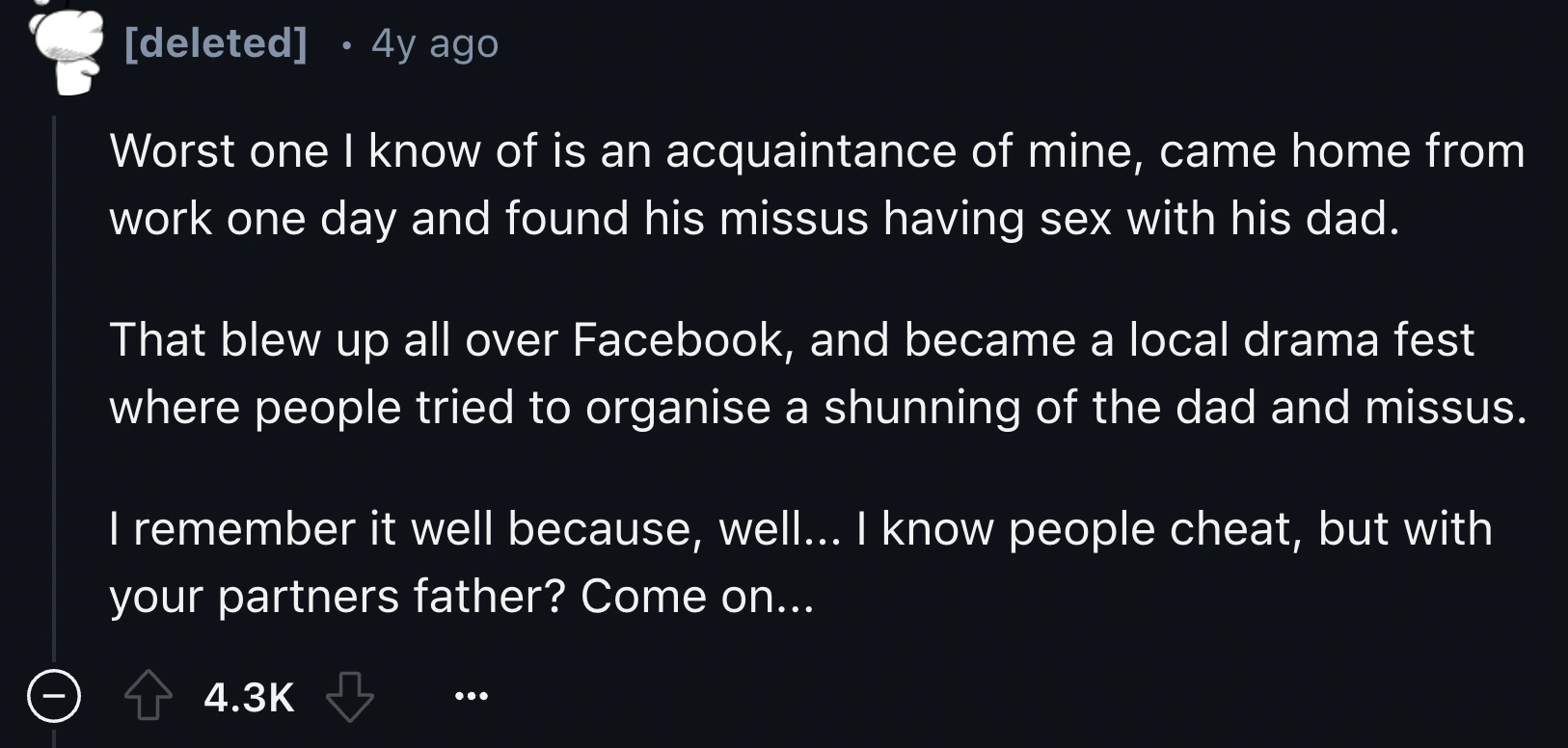Click the line starting 'work one day and found'
1568x748 pixels.
752,219
